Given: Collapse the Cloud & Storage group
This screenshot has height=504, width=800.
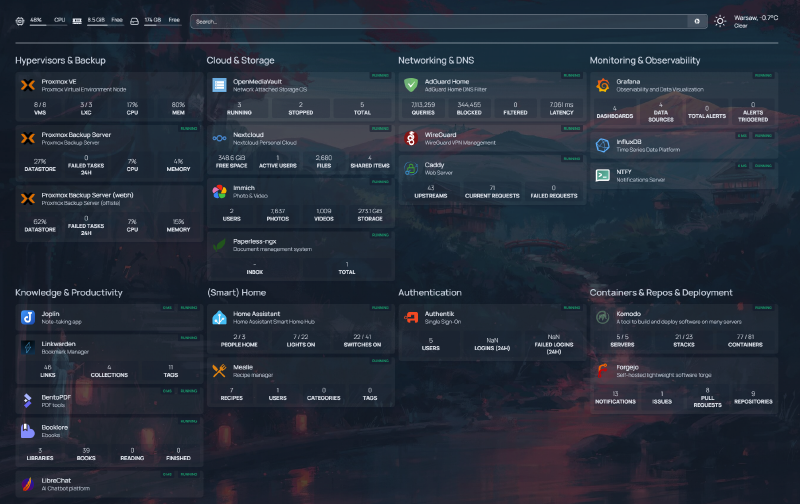Looking at the screenshot, I should pos(240,60).
